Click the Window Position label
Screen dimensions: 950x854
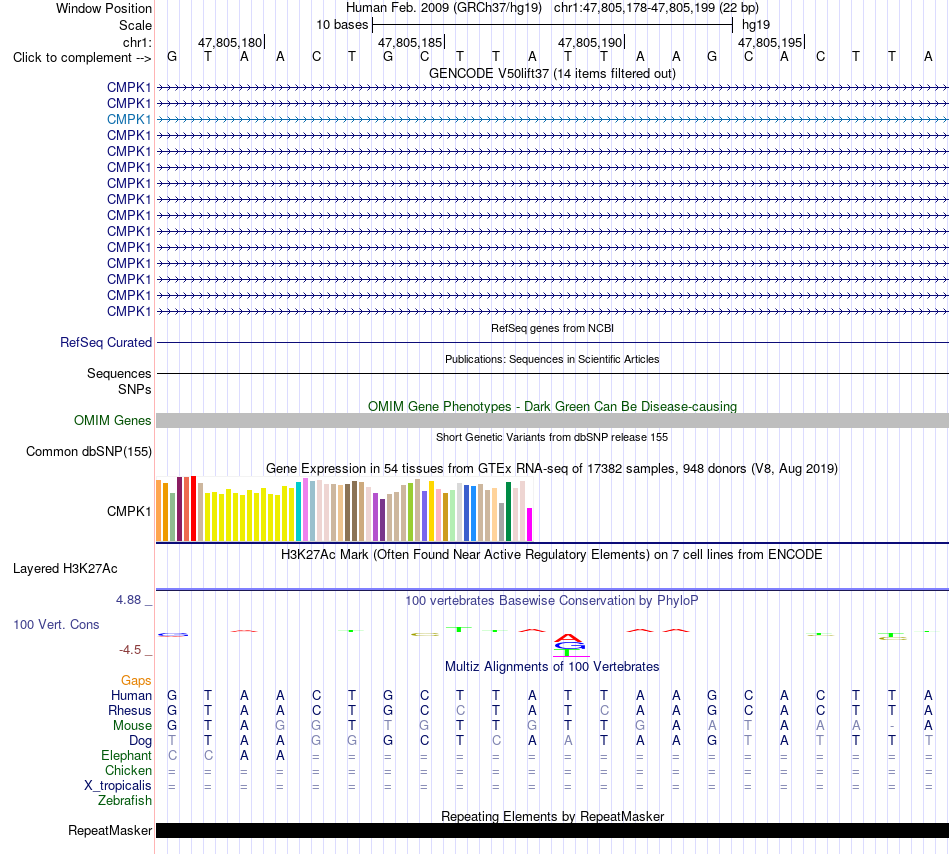click(104, 8)
